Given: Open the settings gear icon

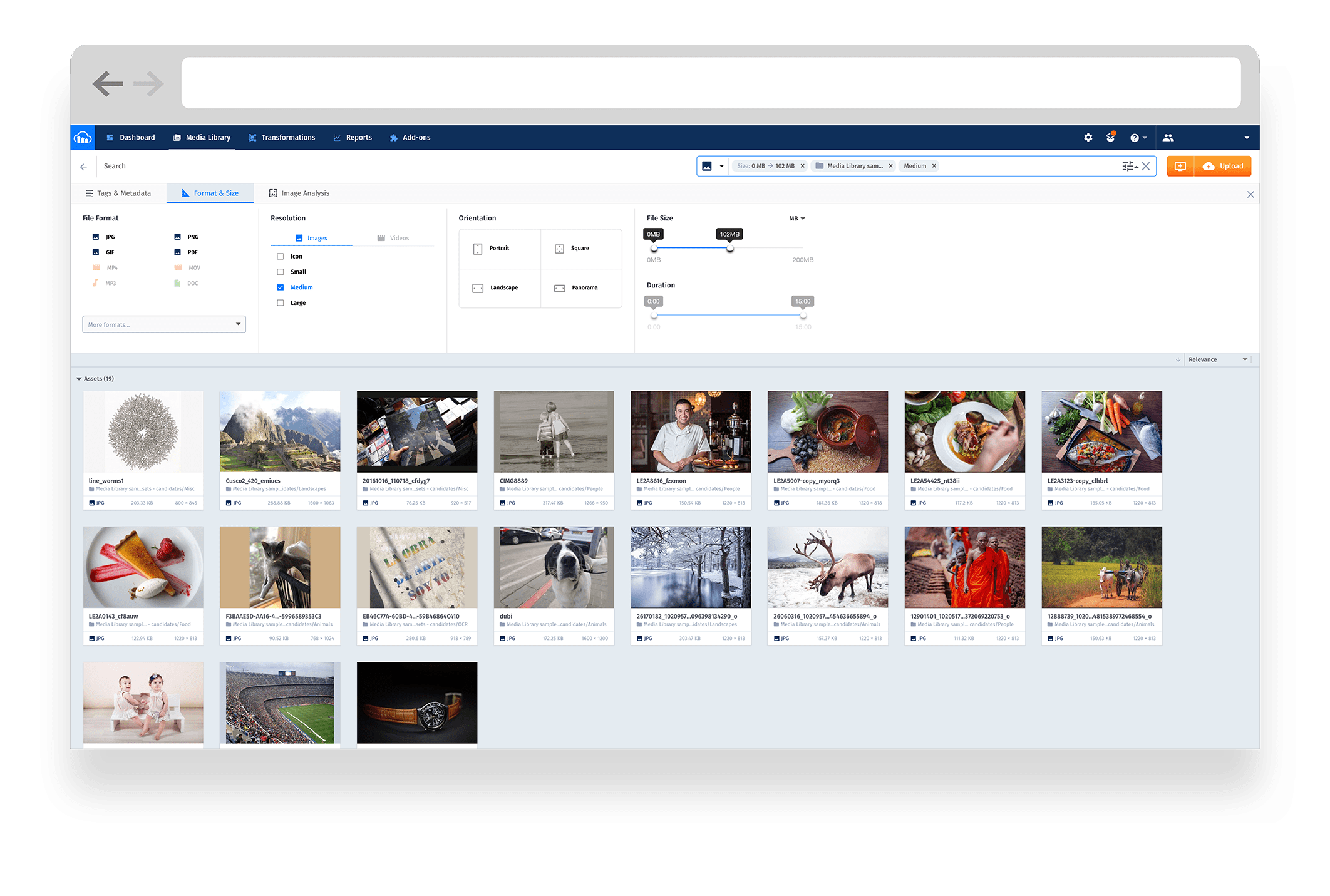Looking at the screenshot, I should [1088, 137].
